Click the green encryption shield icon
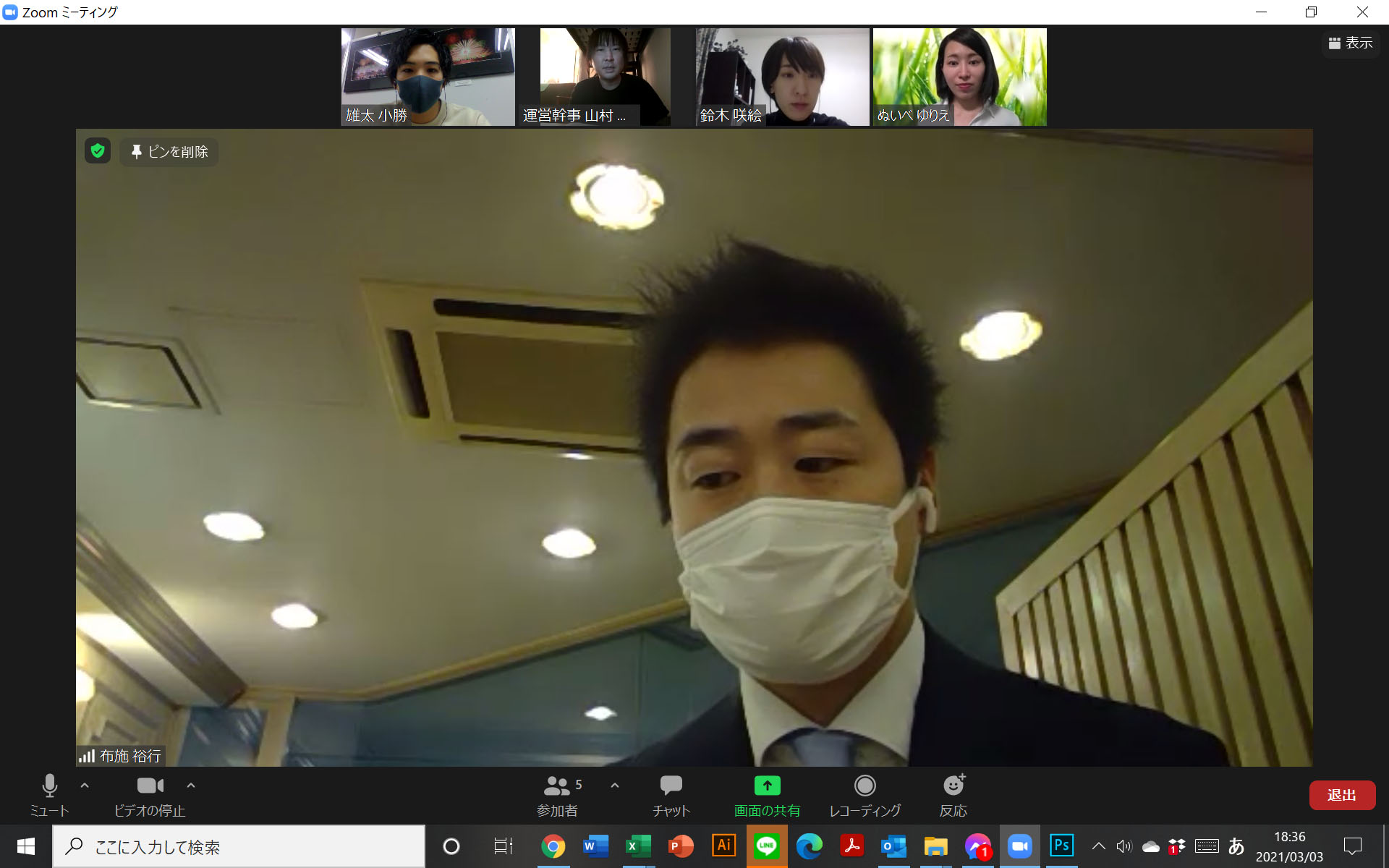Screen dimensions: 1389x868 (98, 151)
